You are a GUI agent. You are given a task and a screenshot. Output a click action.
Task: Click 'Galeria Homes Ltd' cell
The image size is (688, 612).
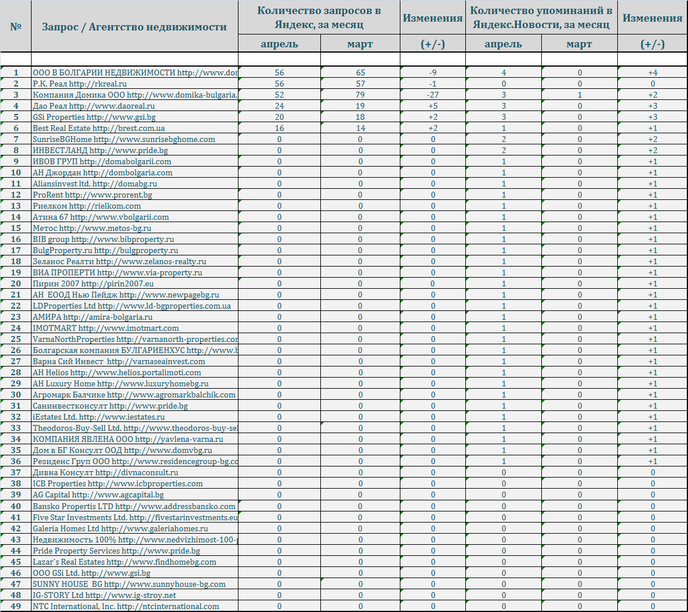pos(135,528)
